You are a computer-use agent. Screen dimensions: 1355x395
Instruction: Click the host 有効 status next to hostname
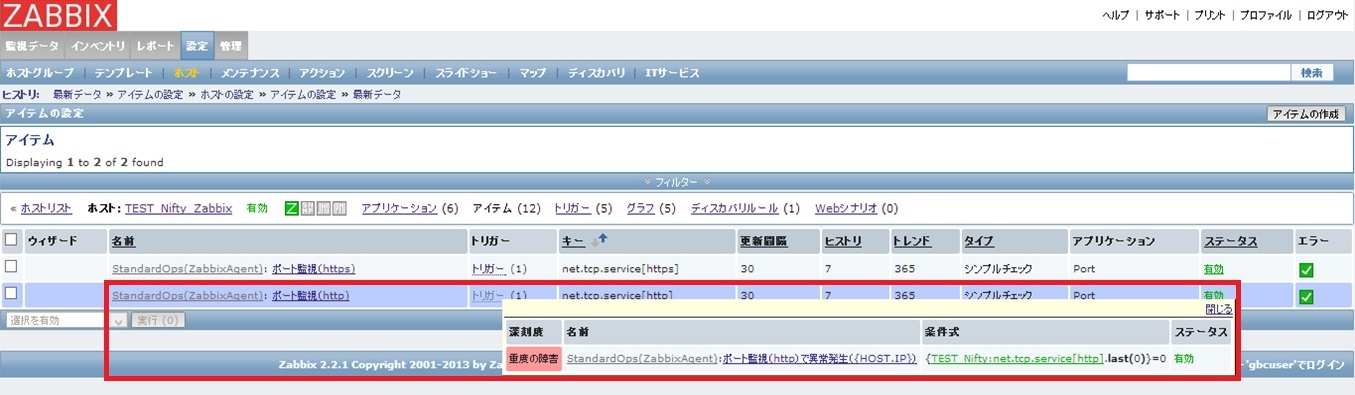(x=257, y=208)
